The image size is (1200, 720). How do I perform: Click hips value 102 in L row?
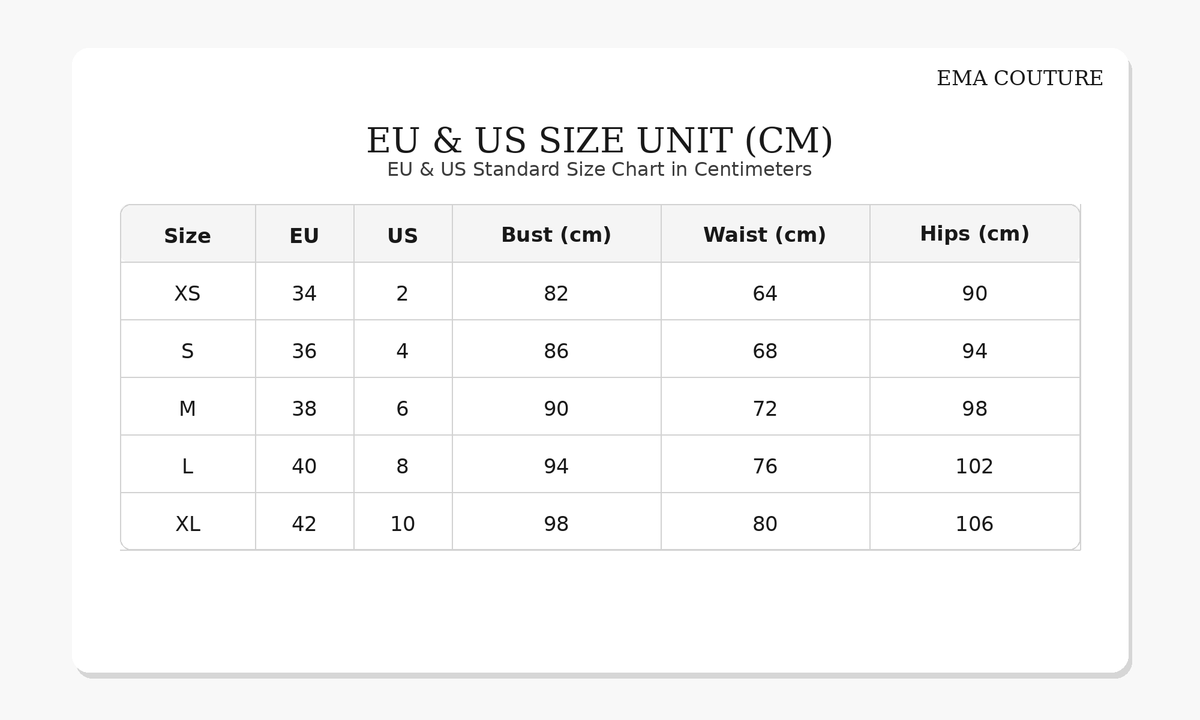point(974,467)
